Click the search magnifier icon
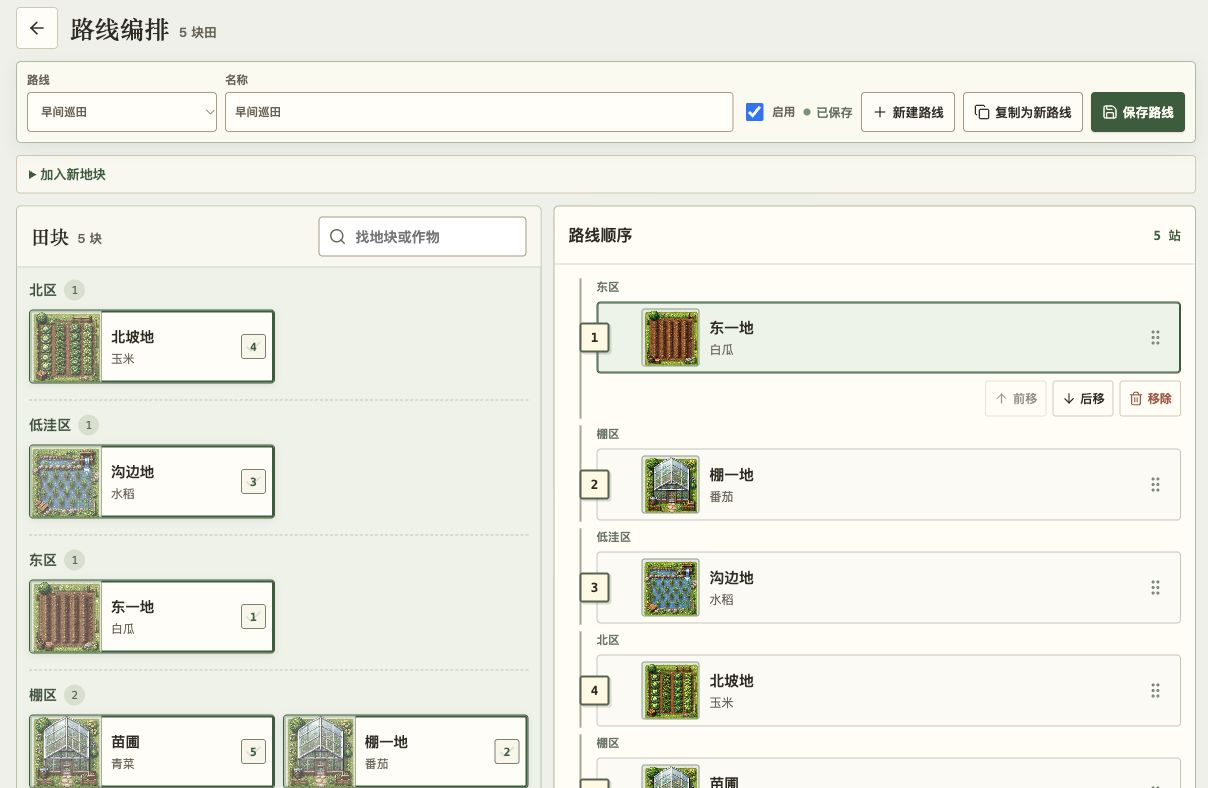1208x788 pixels. click(x=337, y=236)
